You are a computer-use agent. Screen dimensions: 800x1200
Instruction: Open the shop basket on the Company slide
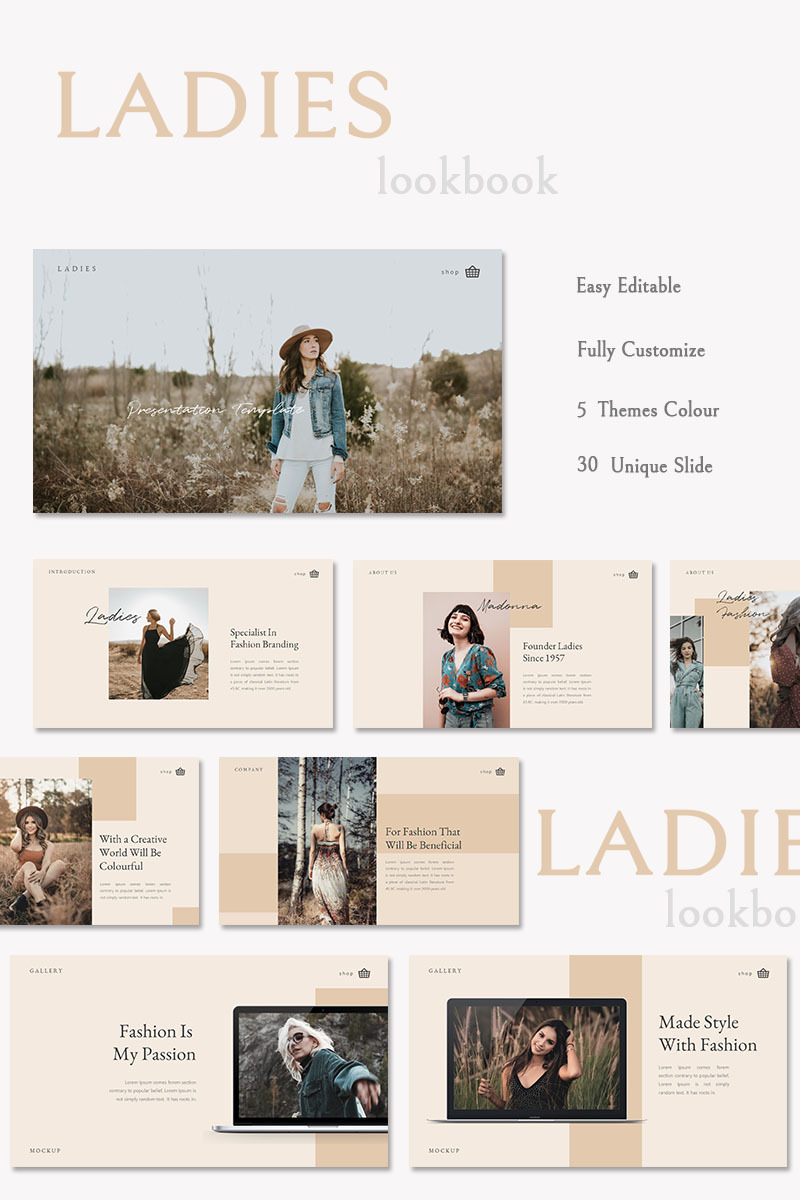(500, 771)
